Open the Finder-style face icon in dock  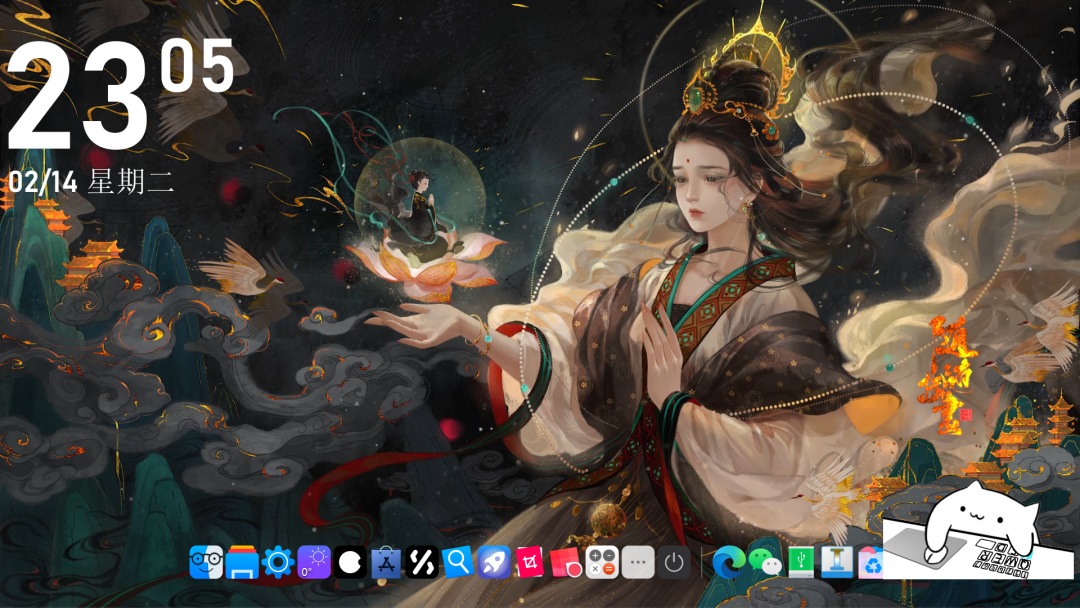(206, 562)
